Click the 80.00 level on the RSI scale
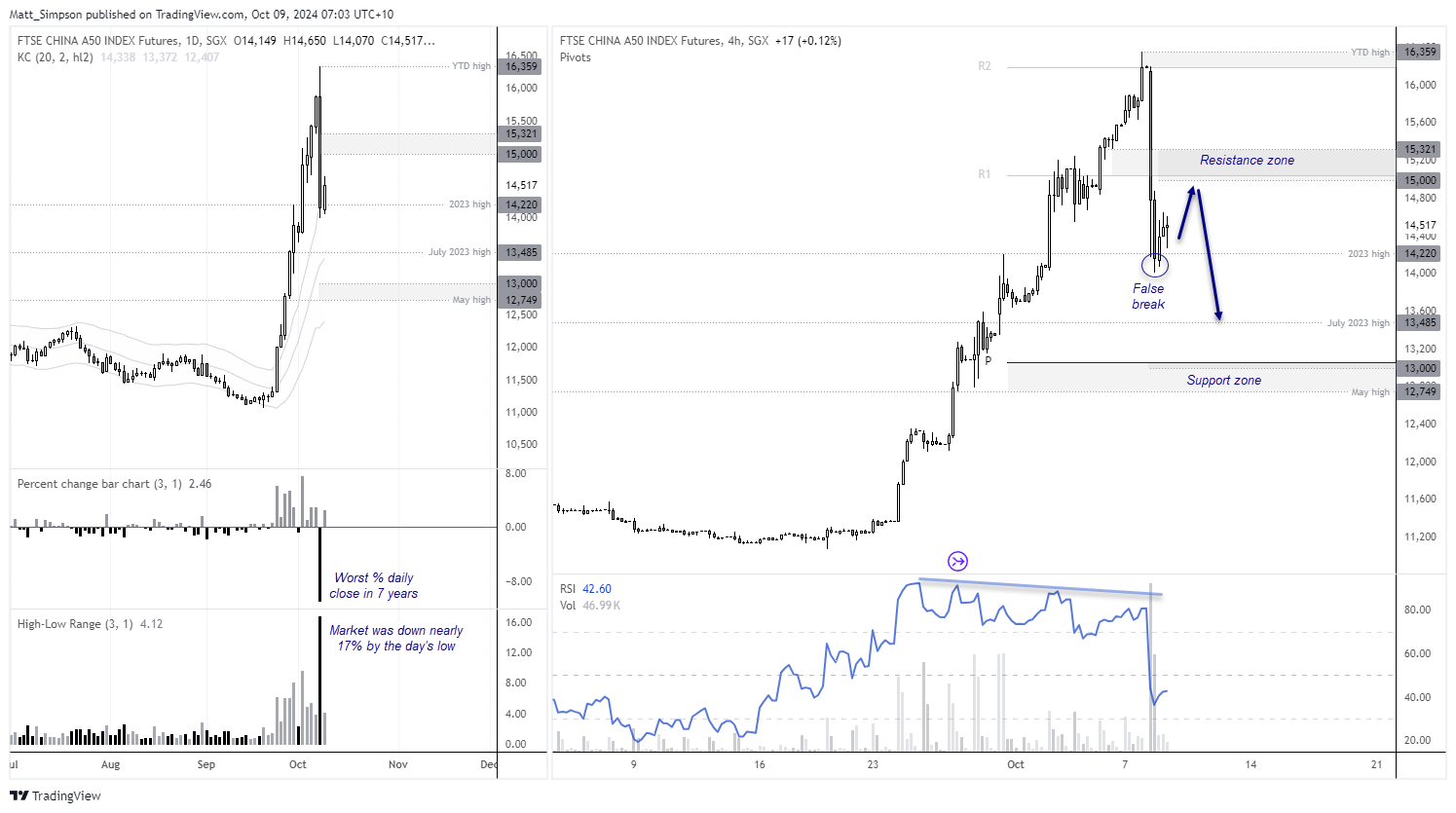Viewport: 1456px width, 813px height. pyautogui.click(x=1417, y=610)
